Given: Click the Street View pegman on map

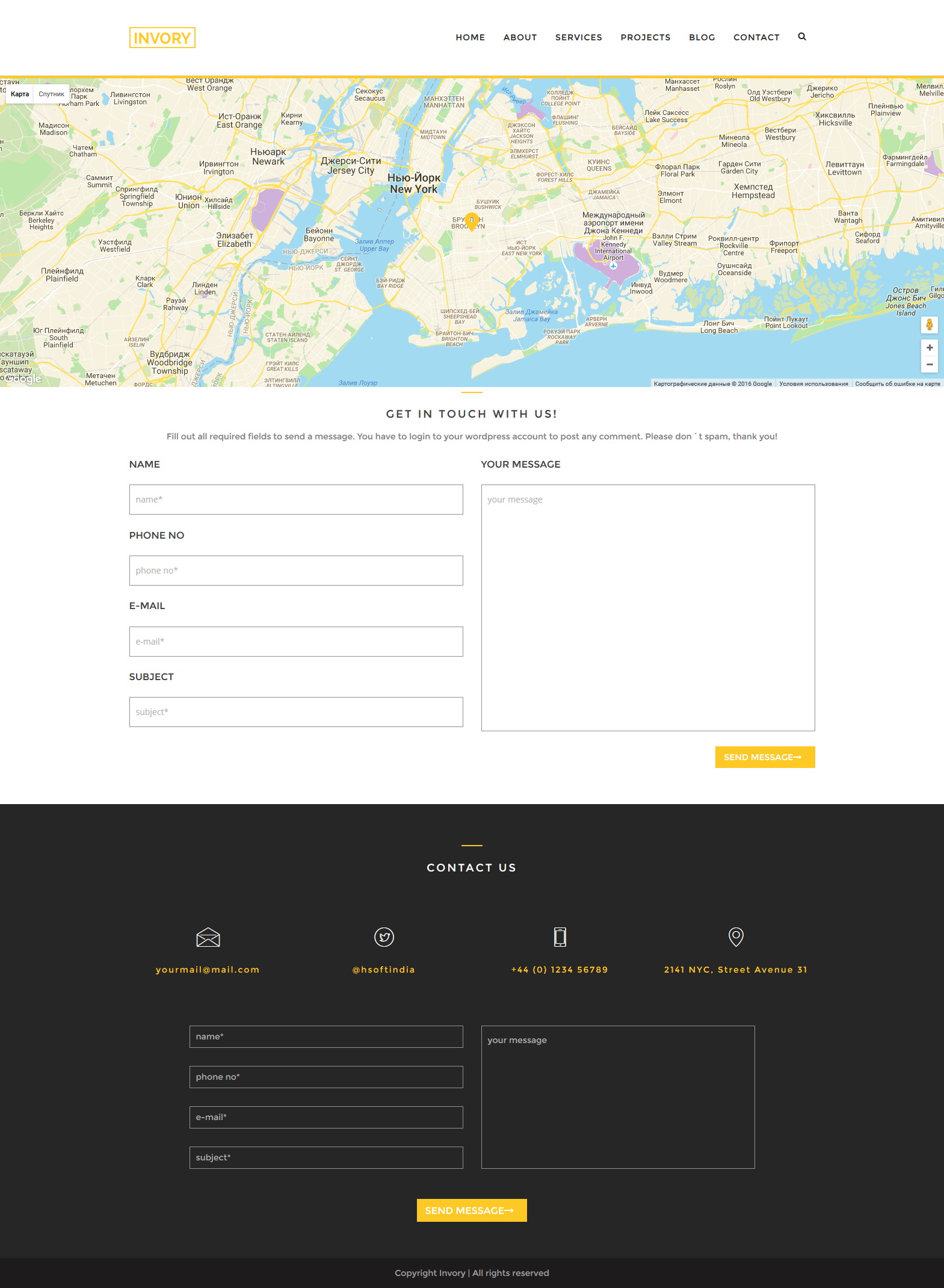Looking at the screenshot, I should coord(930,325).
